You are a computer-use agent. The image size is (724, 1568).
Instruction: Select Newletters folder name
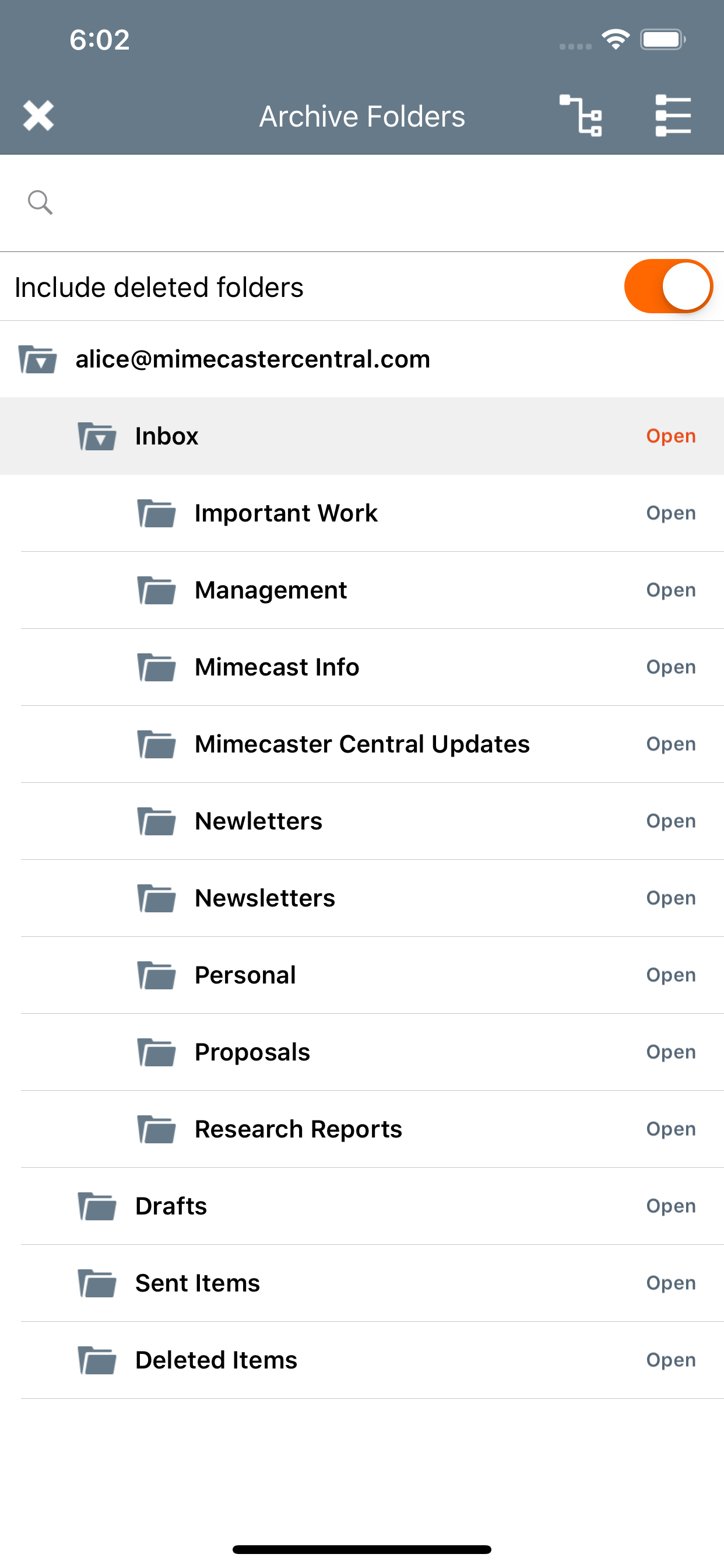[259, 821]
